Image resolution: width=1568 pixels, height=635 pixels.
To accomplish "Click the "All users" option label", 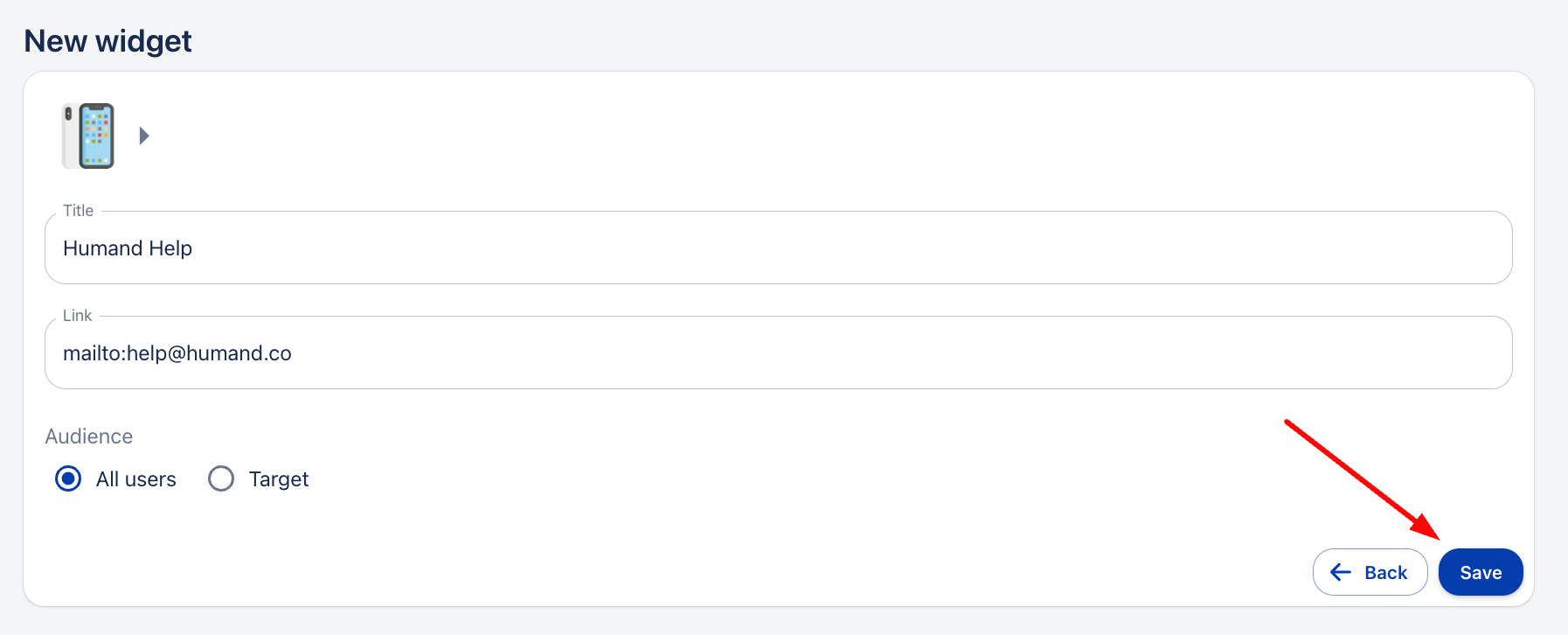I will coord(136,479).
